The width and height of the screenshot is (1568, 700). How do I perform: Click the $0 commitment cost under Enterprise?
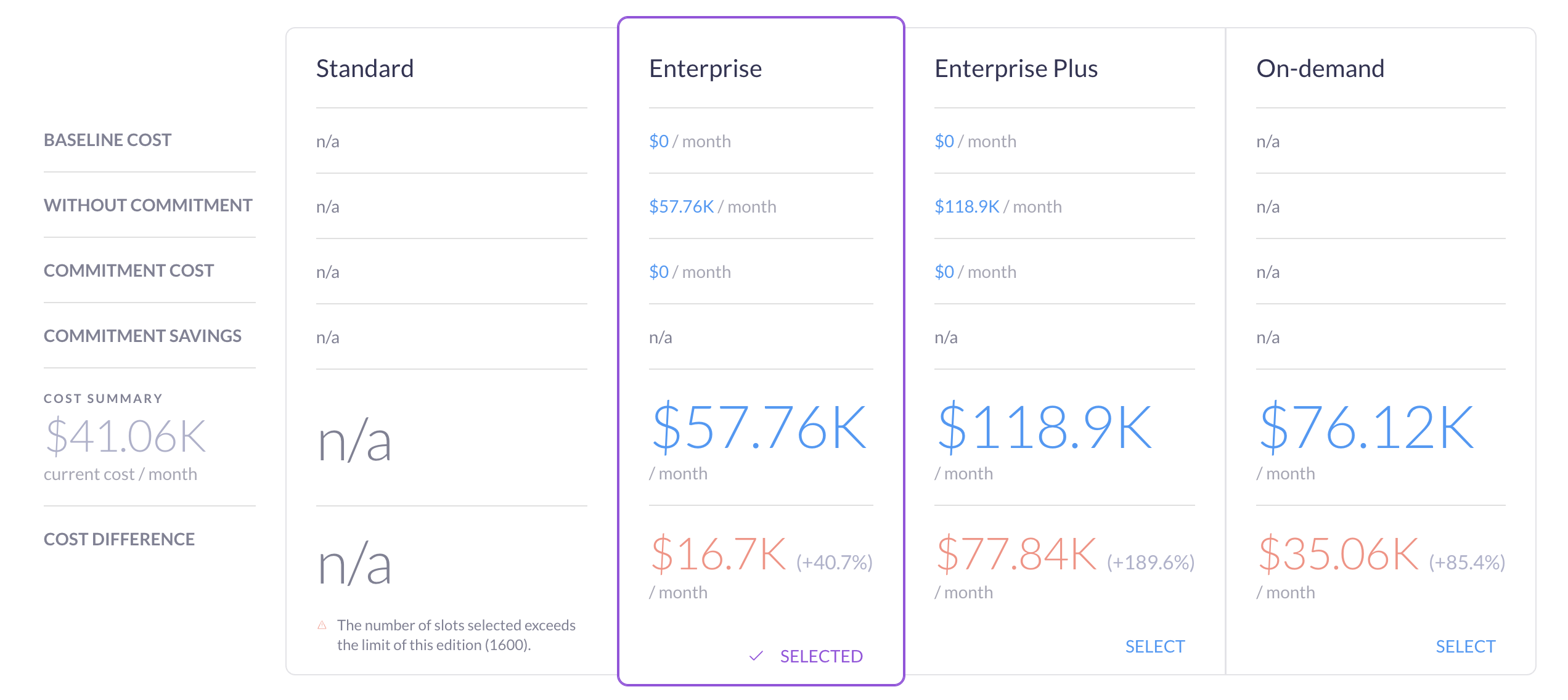659,272
